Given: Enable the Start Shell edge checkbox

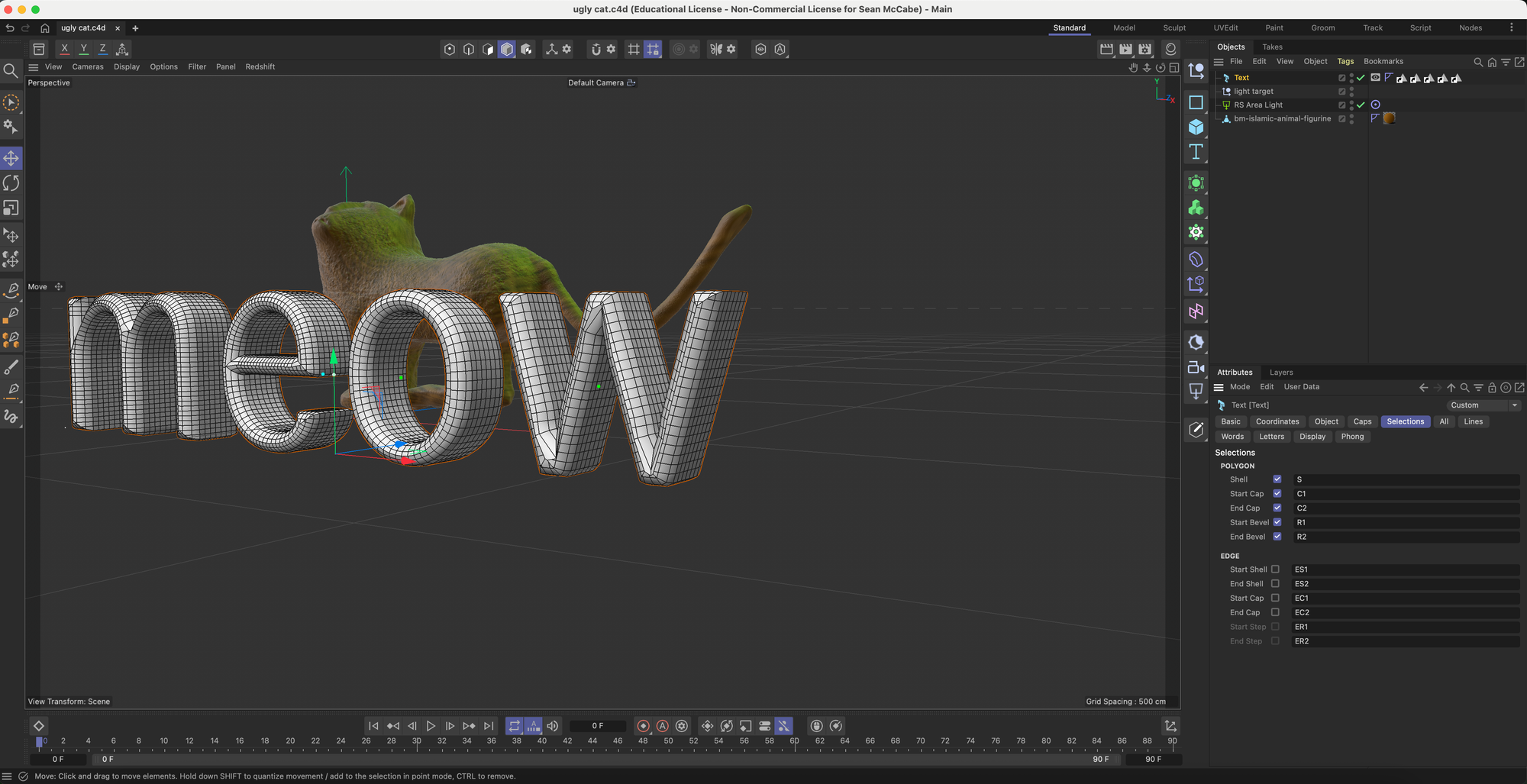Looking at the screenshot, I should coord(1275,569).
